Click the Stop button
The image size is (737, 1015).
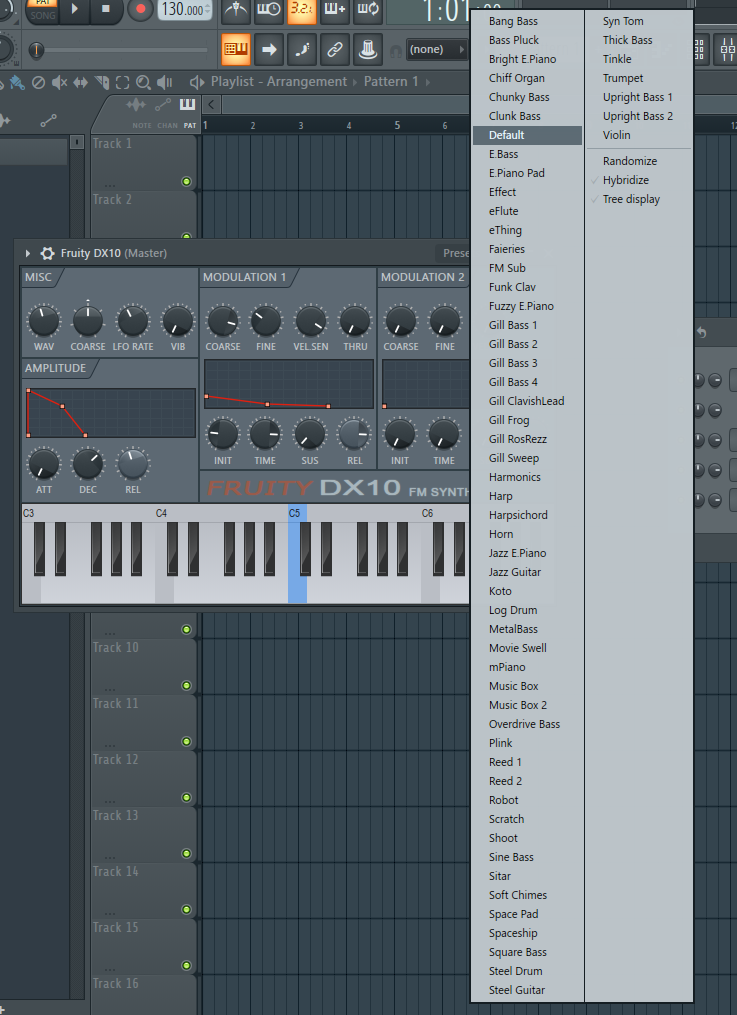(x=105, y=9)
